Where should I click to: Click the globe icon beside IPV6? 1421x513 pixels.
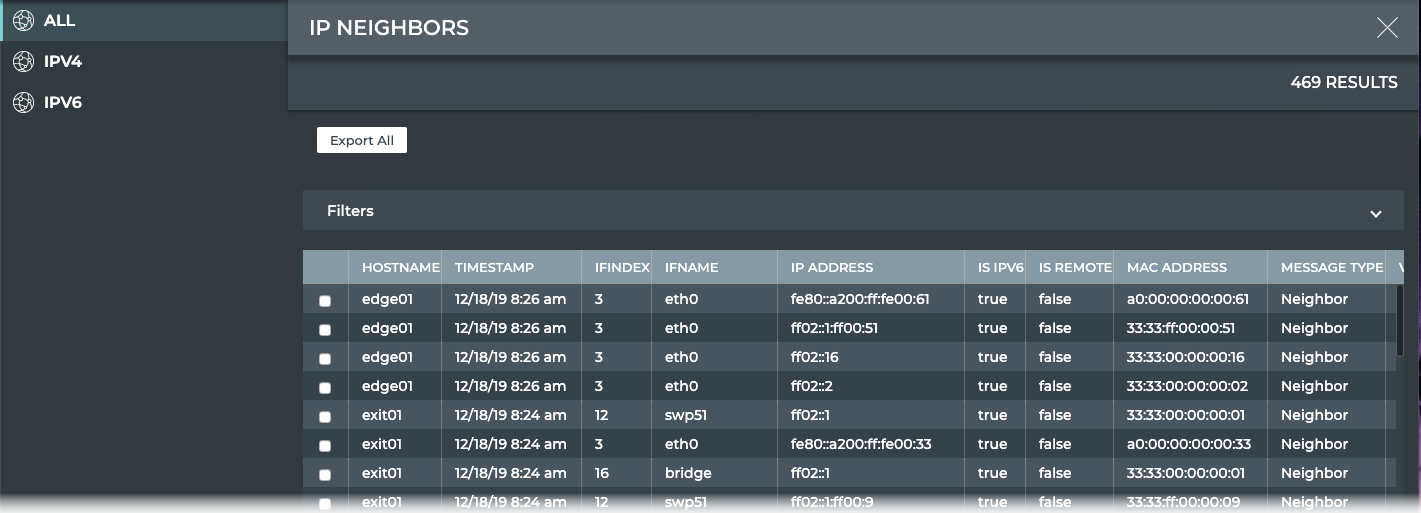[x=23, y=102]
